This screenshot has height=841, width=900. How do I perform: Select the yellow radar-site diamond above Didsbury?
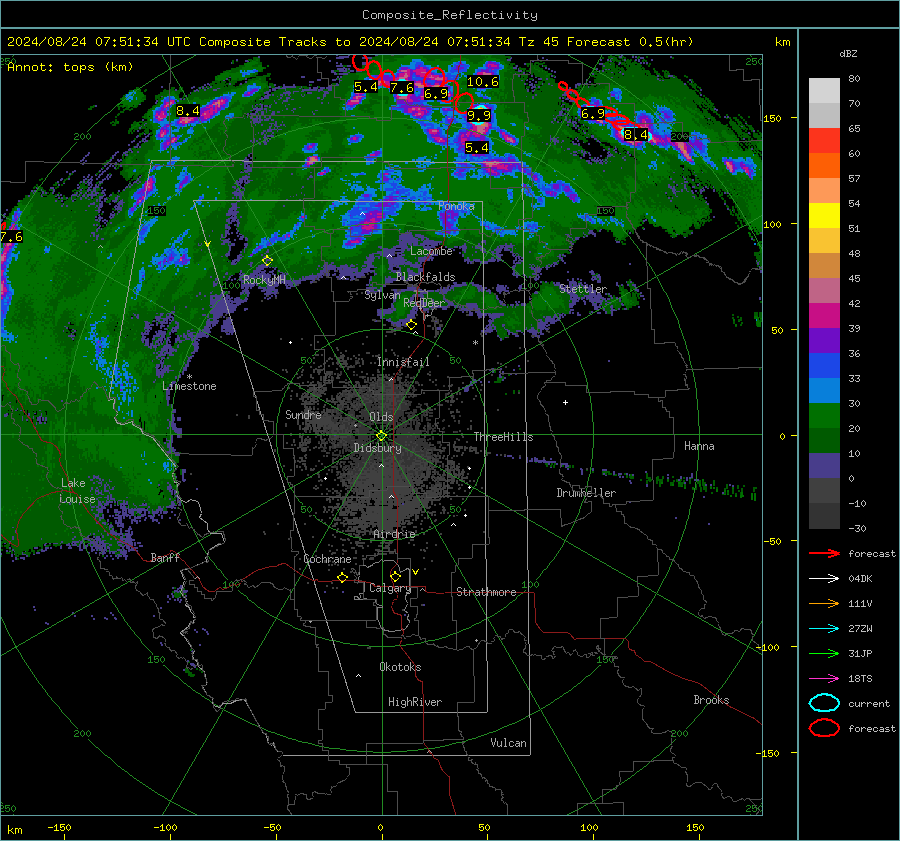[x=381, y=435]
